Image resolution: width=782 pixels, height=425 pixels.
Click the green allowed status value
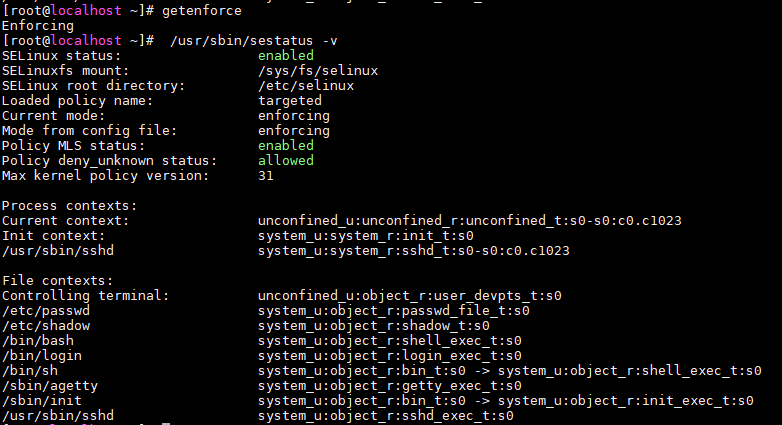tap(285, 160)
